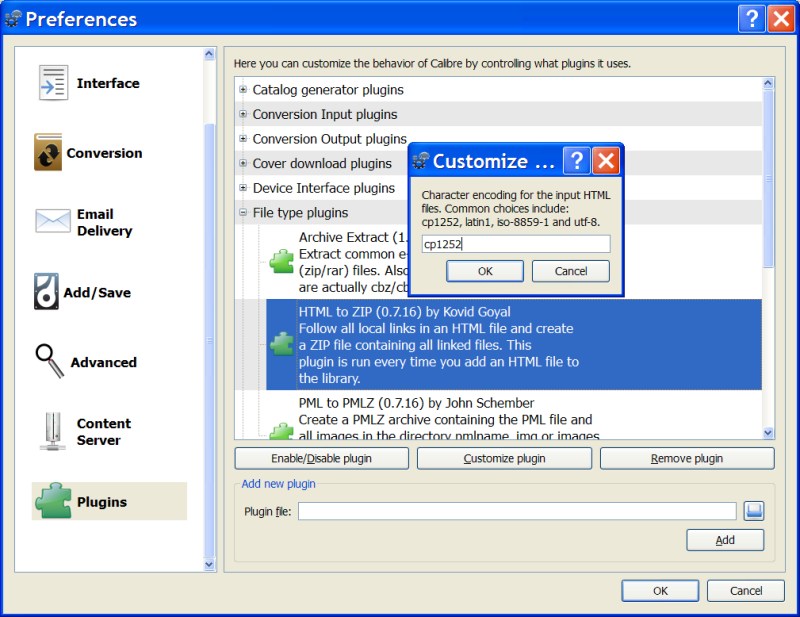Select the Content Server icon
The image size is (800, 617).
(53, 431)
